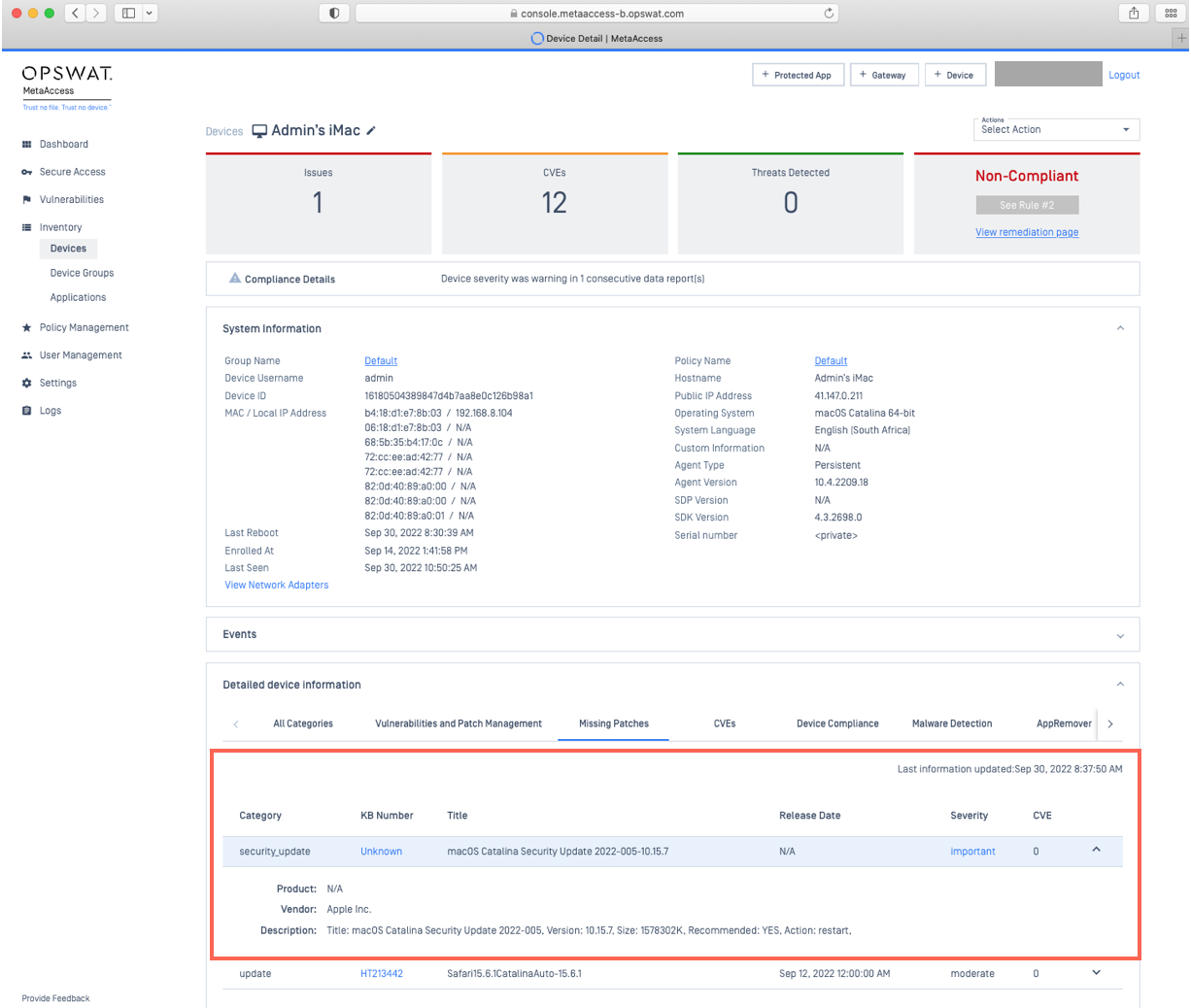Screen dimensions: 1191x1008
Task: Open the Vulnerabilities and Patch Management tab
Action: pyautogui.click(x=459, y=723)
